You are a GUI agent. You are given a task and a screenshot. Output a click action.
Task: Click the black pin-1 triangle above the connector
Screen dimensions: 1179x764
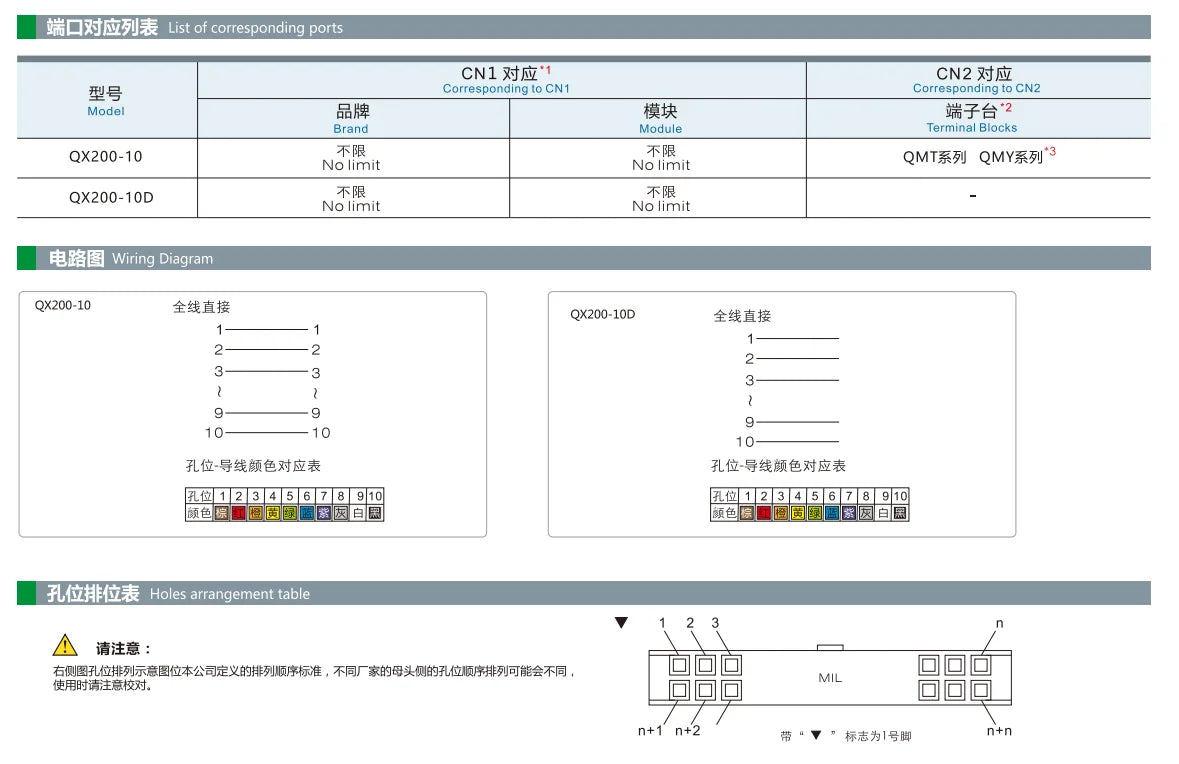[621, 623]
